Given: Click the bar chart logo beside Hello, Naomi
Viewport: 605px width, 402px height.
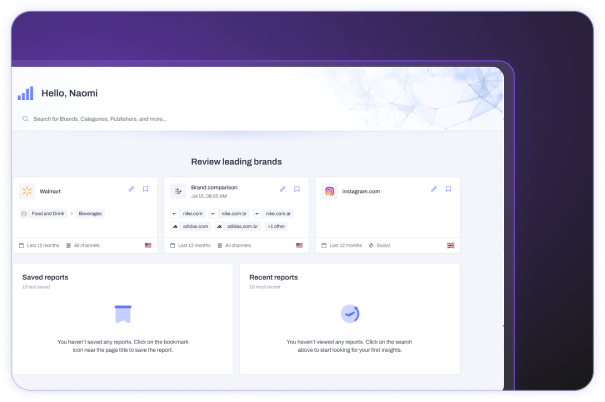Looking at the screenshot, I should (25, 93).
